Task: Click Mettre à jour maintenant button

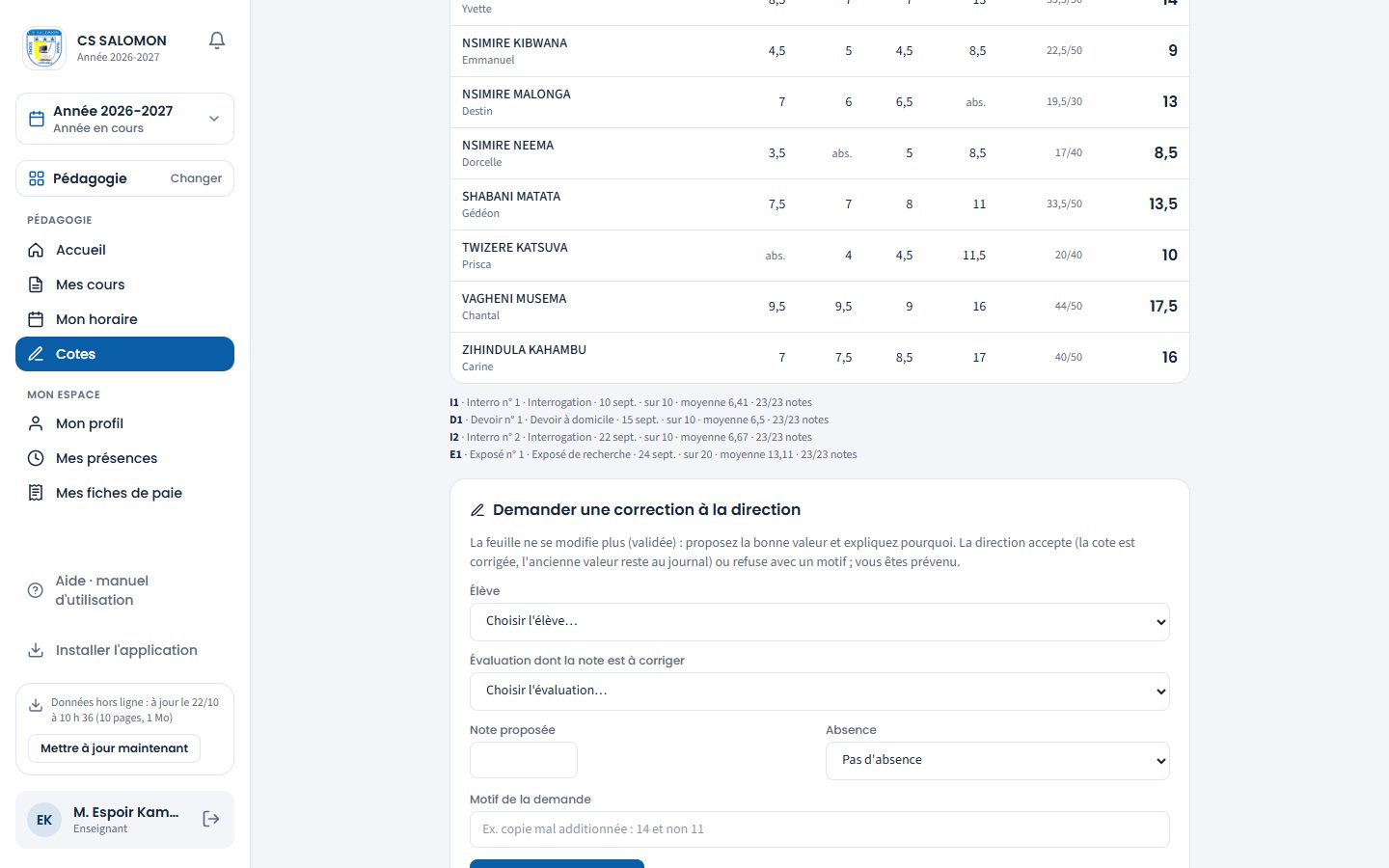Action: pos(114,748)
